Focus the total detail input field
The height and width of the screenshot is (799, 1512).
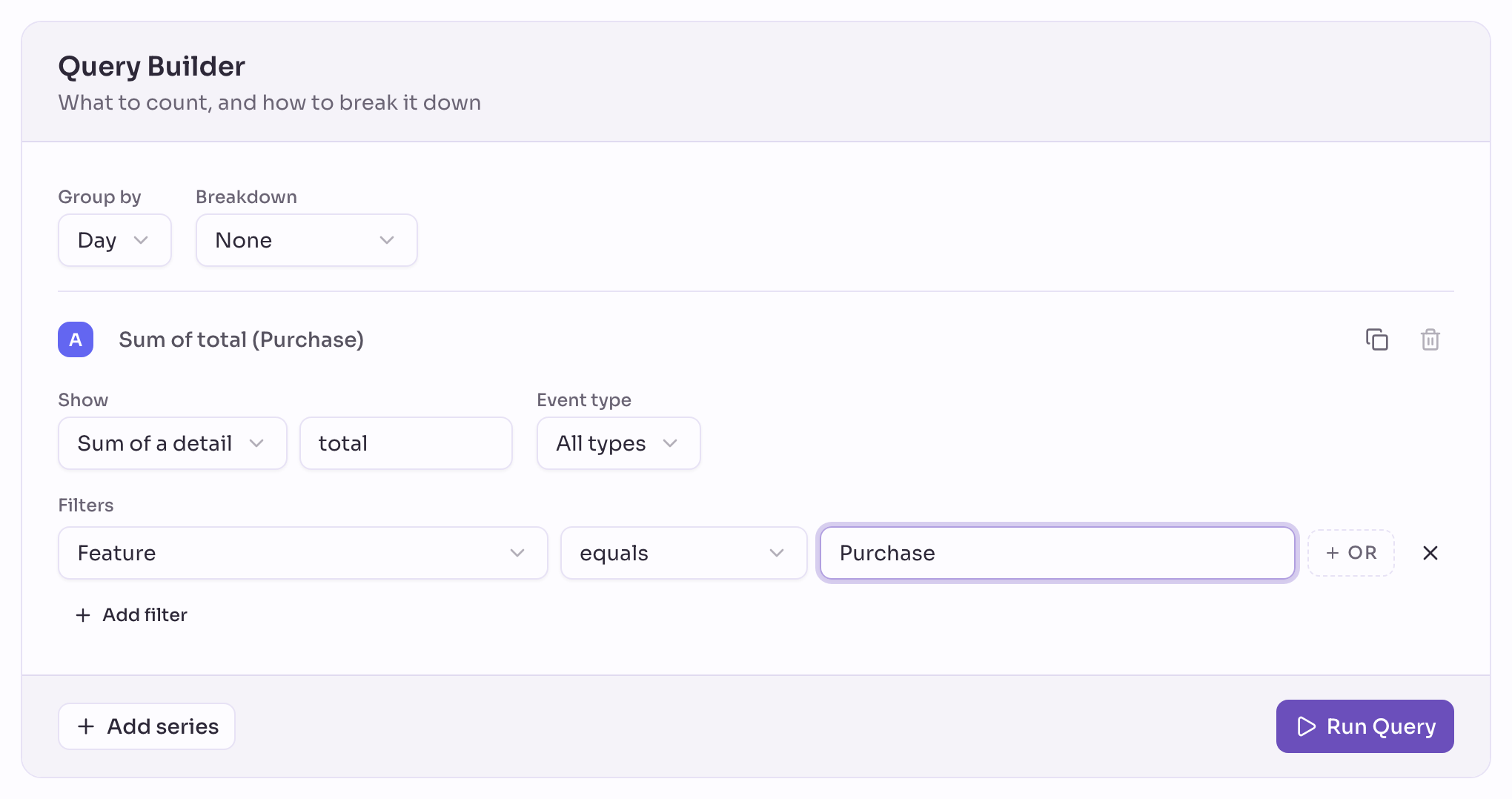tap(406, 443)
